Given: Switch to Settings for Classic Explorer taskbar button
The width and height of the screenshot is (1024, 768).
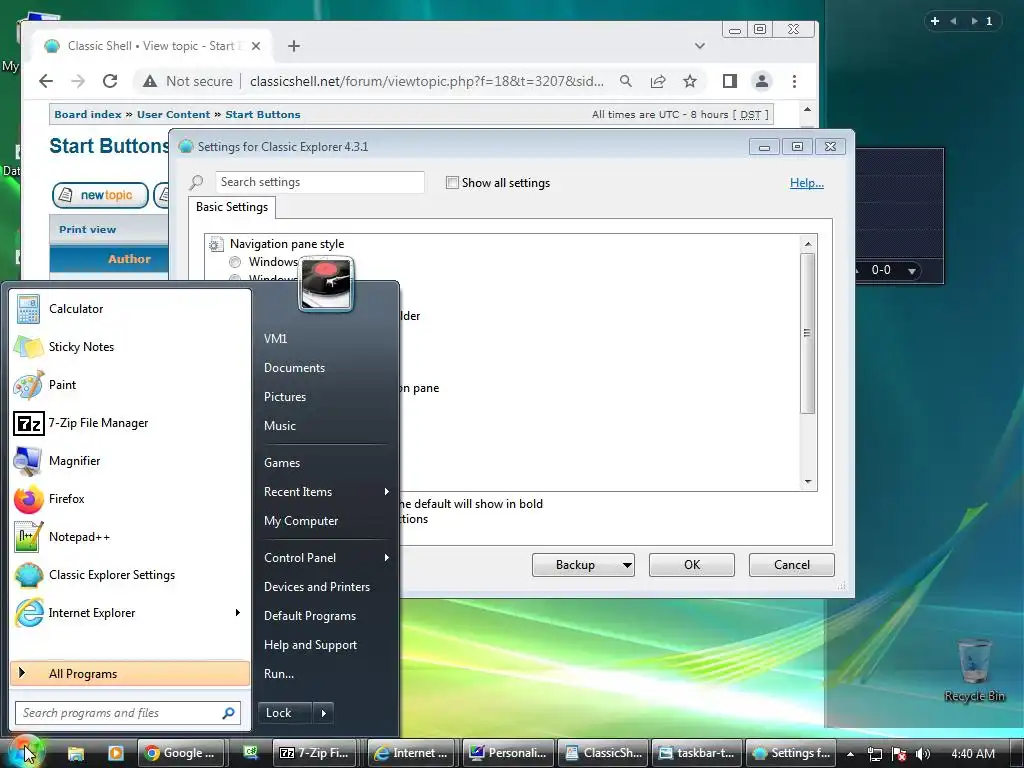Looking at the screenshot, I should tap(792, 753).
